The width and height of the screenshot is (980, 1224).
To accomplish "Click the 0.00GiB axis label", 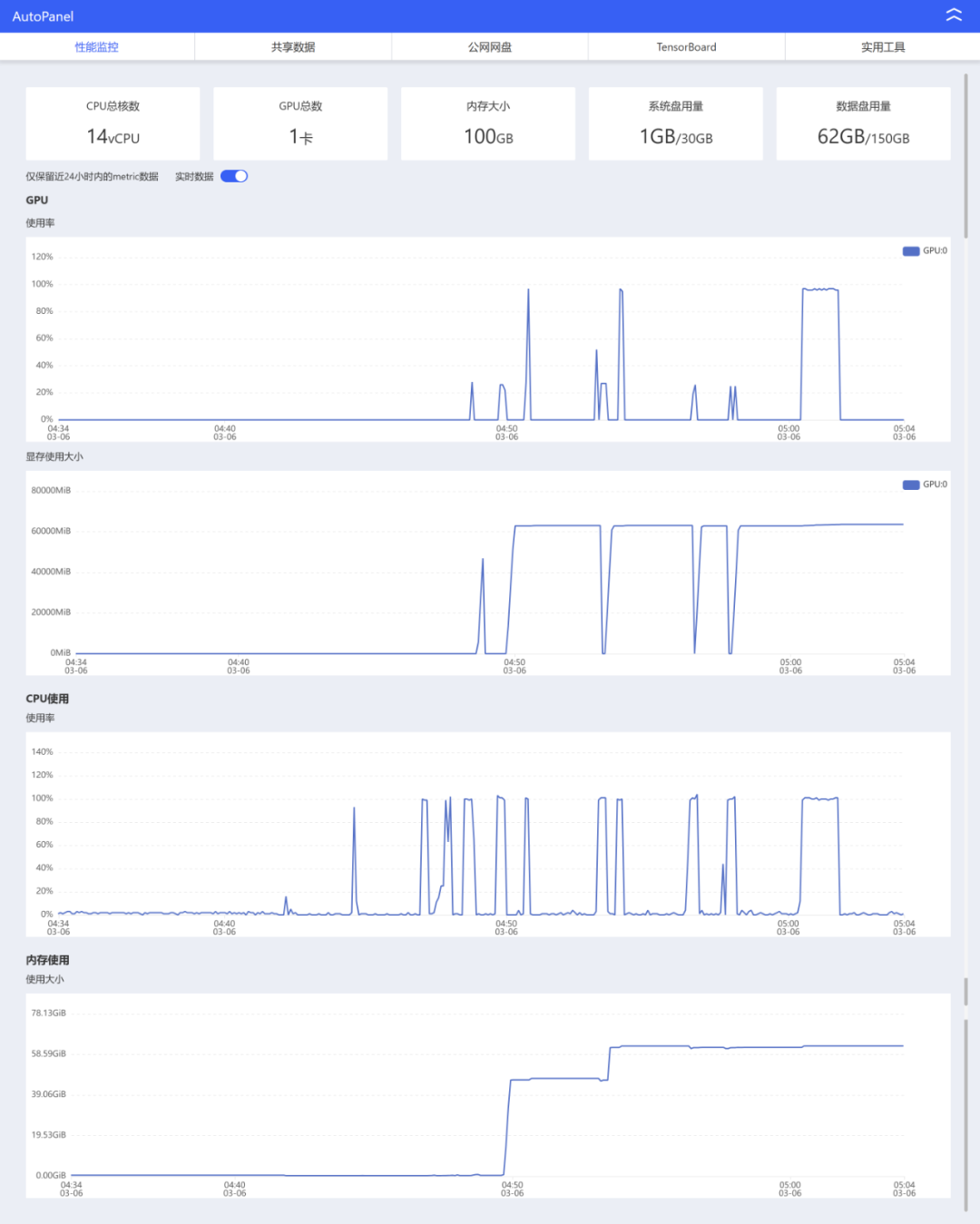I will point(51,1176).
